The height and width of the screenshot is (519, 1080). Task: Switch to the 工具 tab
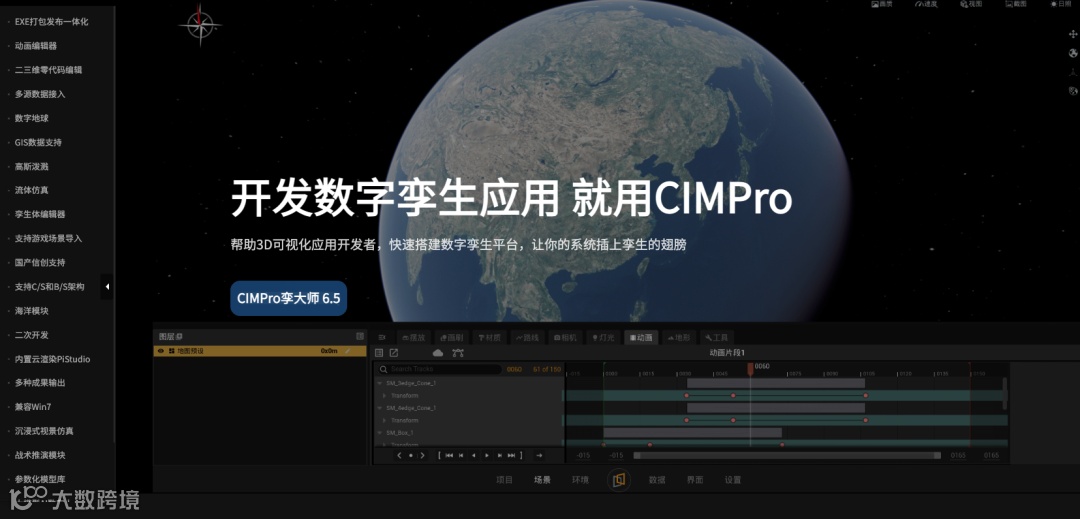pos(717,338)
